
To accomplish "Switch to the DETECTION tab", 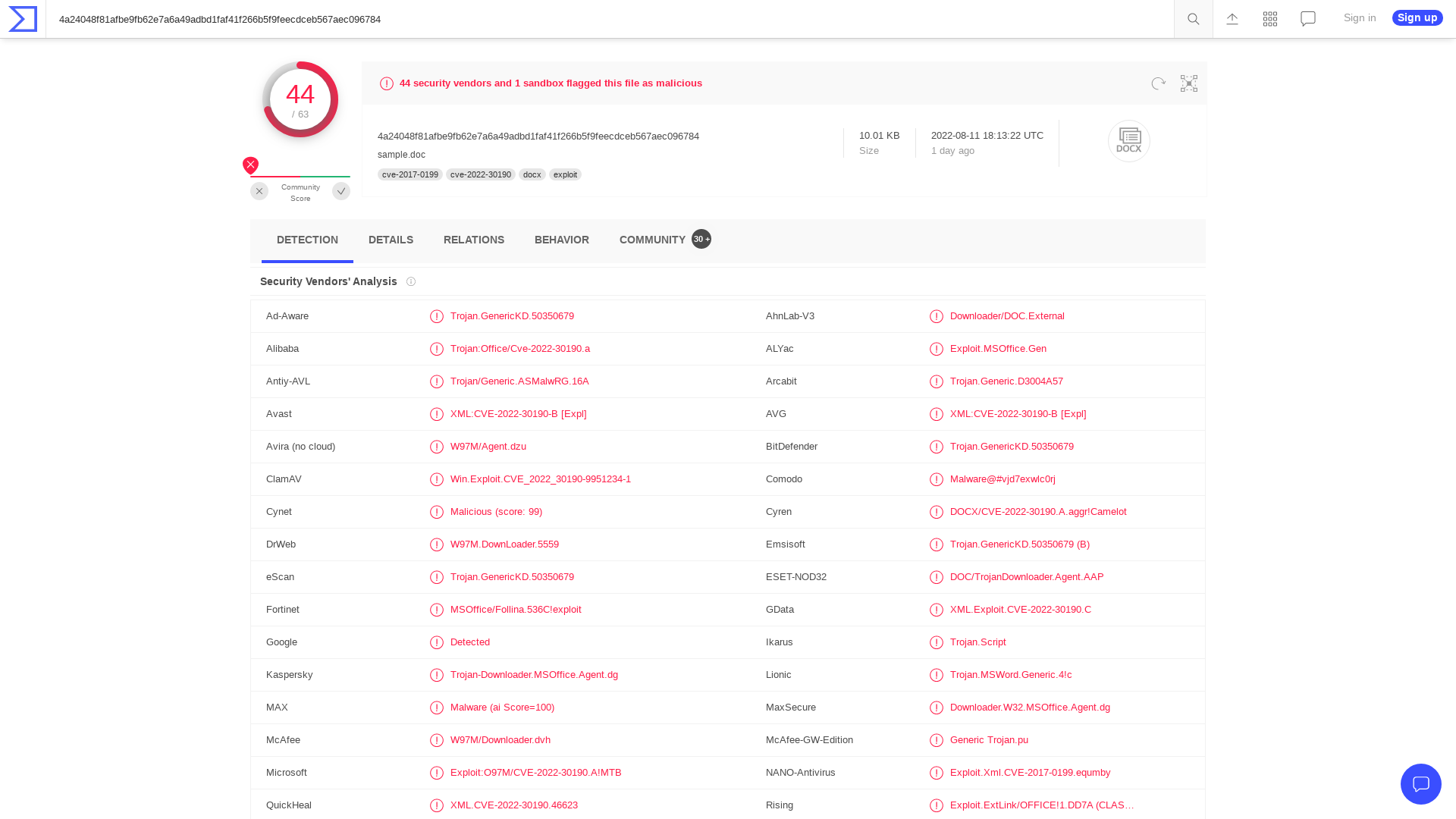I will (x=307, y=240).
